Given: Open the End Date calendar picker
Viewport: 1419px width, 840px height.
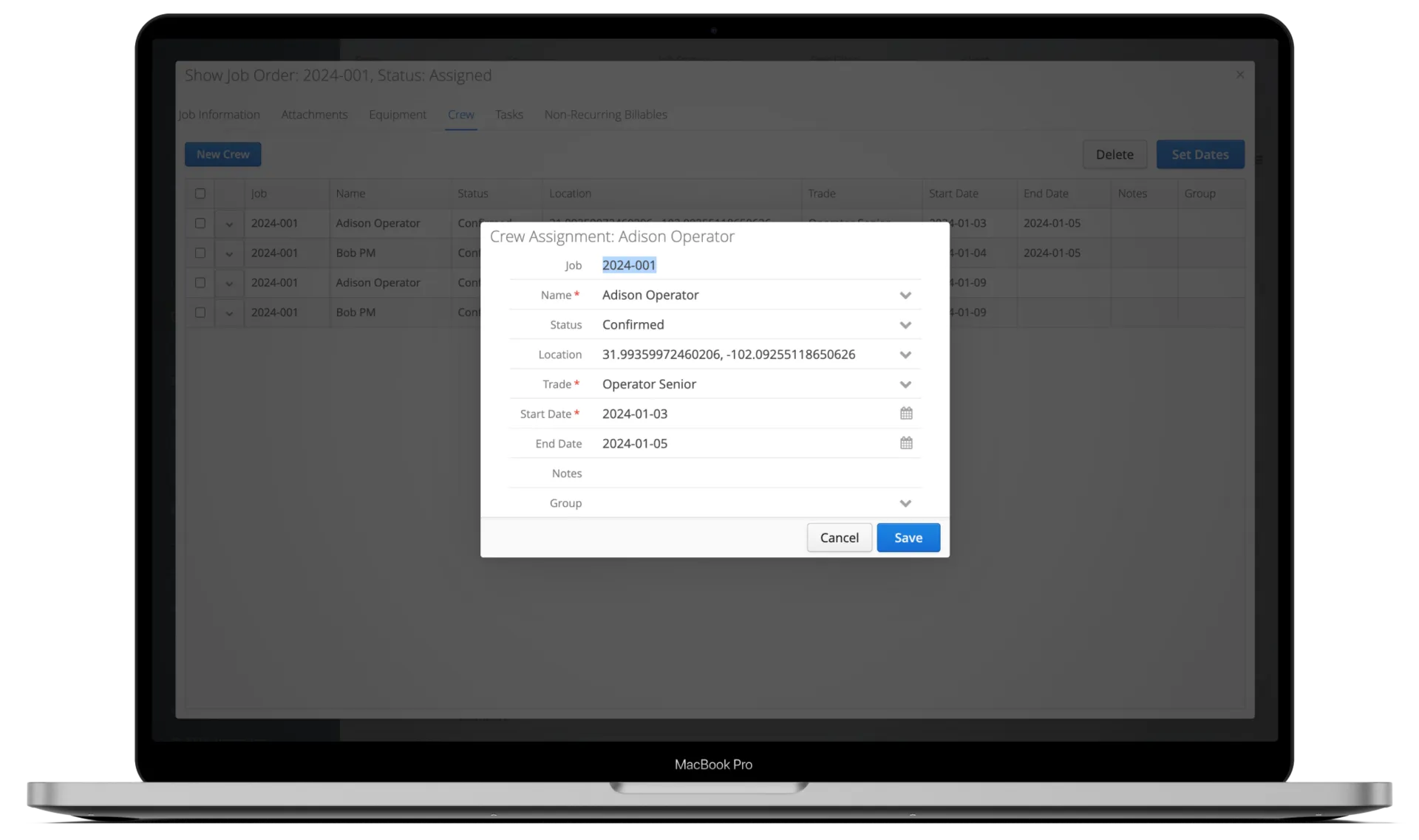Looking at the screenshot, I should tap(906, 443).
